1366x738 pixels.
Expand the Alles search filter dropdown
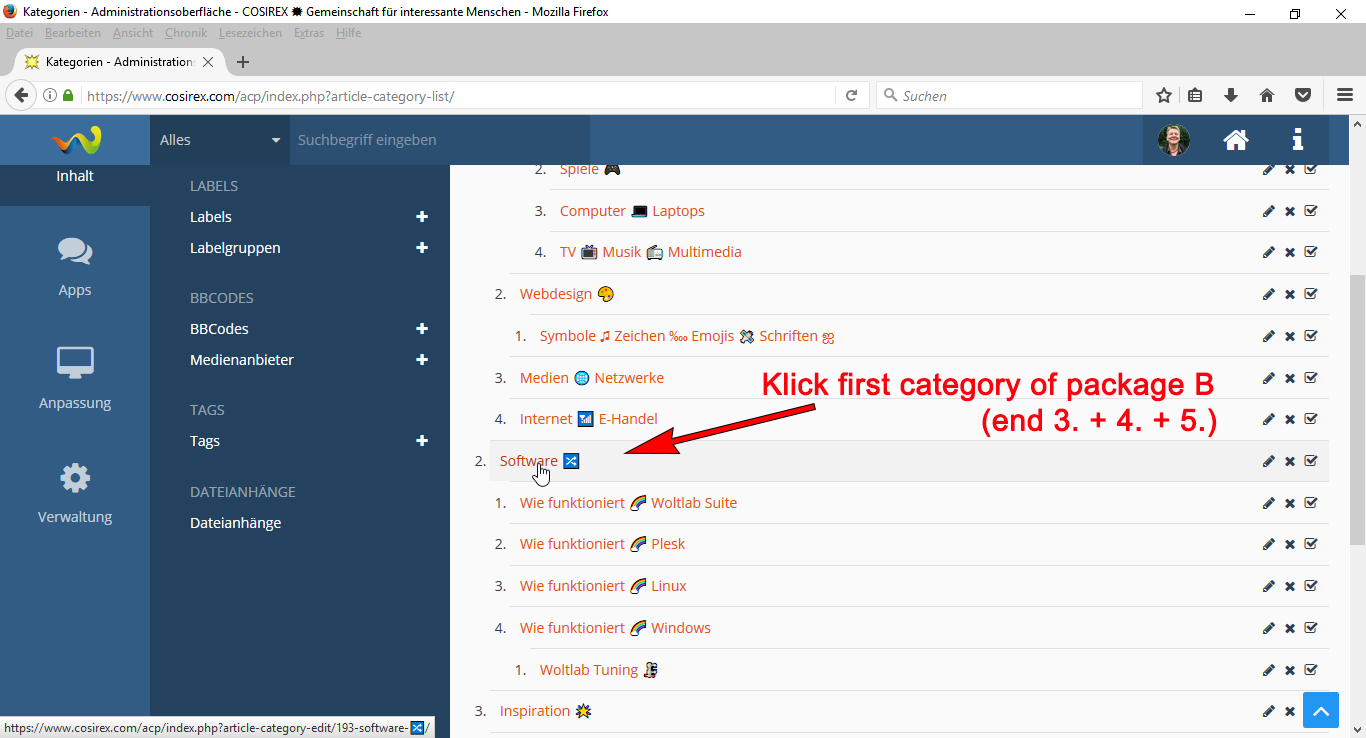coord(220,140)
